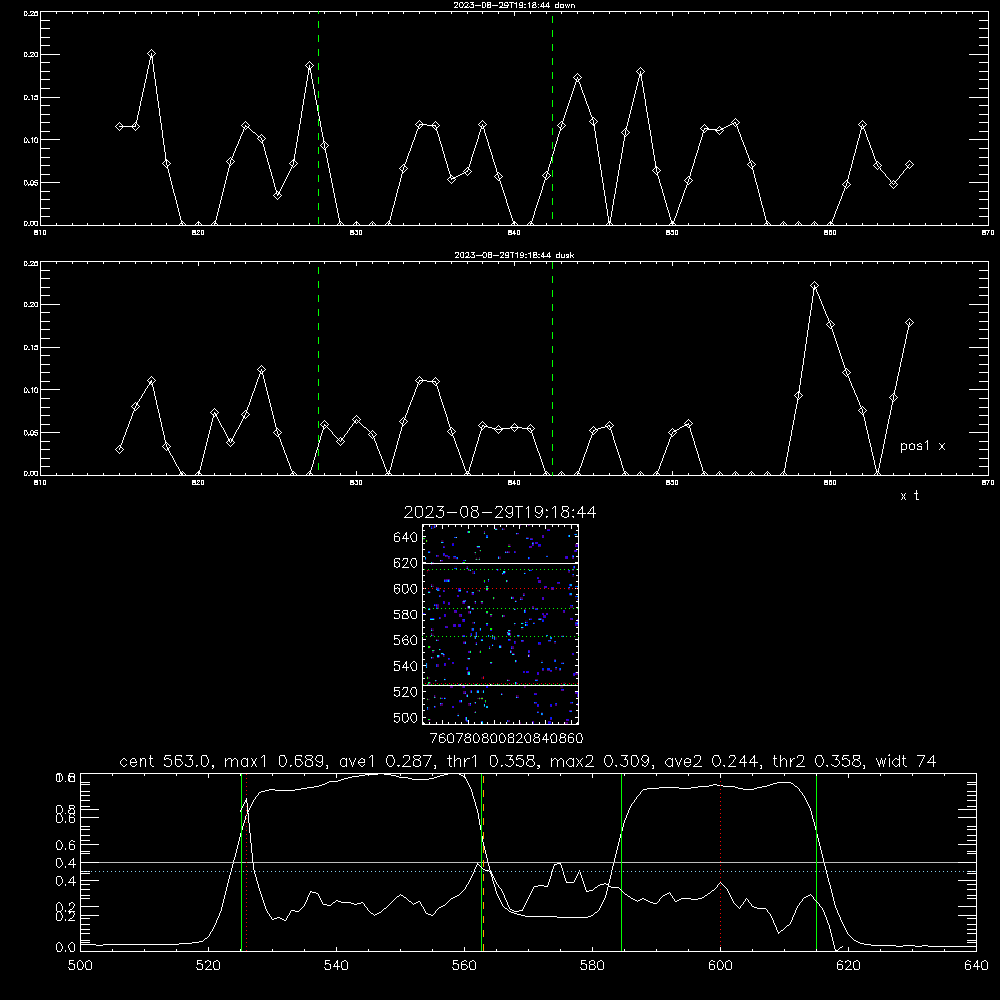
Task: Click the image x-axis label '760780800820840860'
Action: [x=506, y=739]
